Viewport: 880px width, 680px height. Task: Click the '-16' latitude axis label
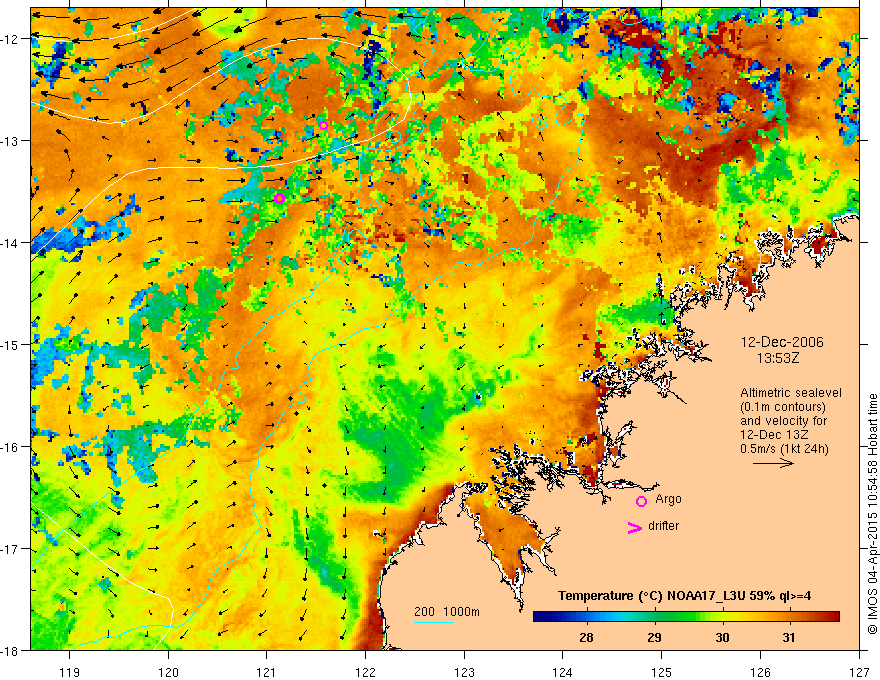pos(11,447)
